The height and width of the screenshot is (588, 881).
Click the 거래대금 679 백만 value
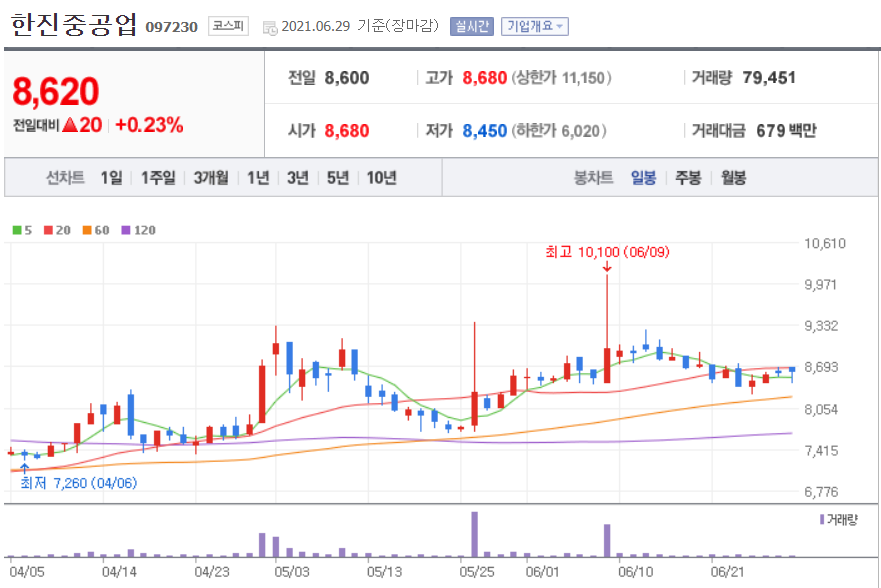point(785,131)
